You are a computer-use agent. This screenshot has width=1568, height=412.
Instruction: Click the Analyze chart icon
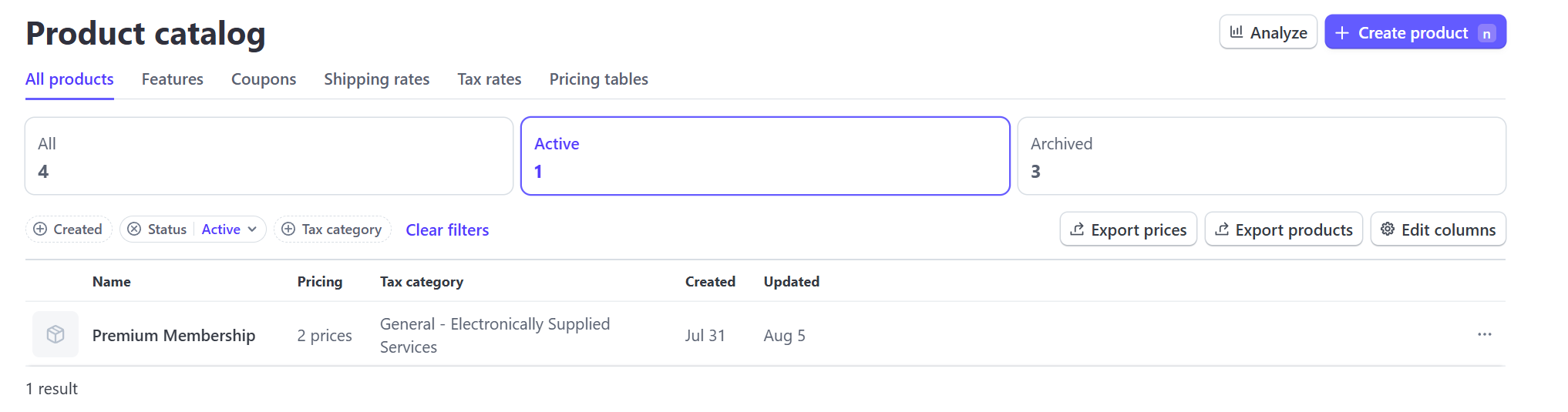[x=1237, y=32]
